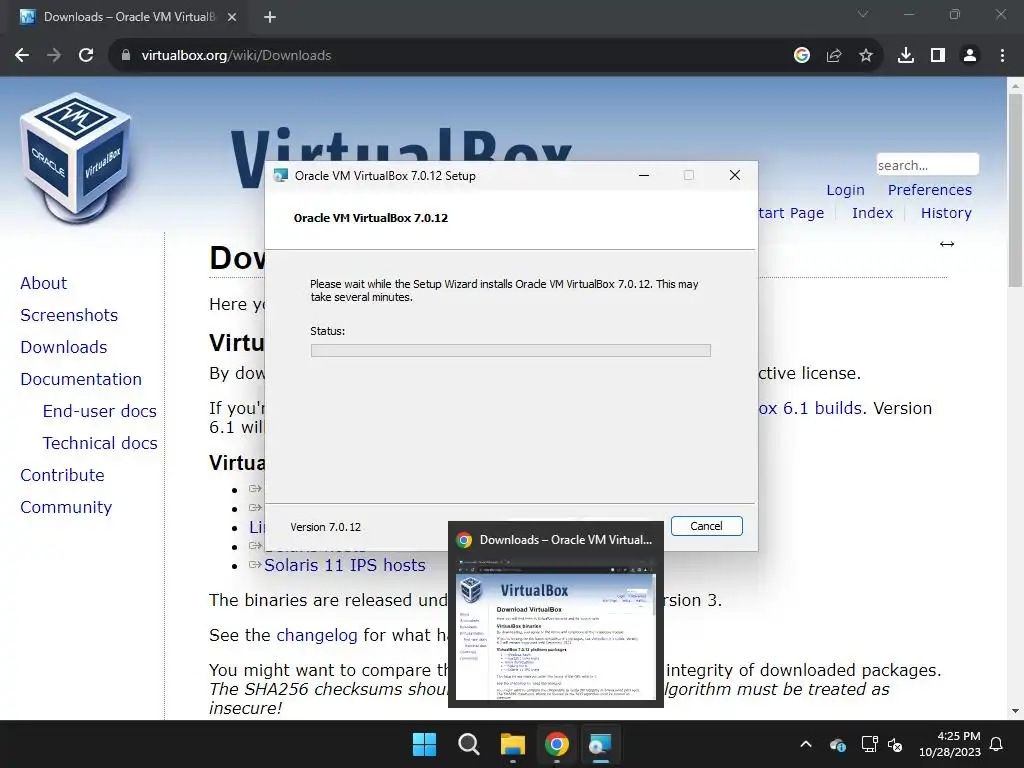This screenshot has width=1024, height=768.
Task: Open the network tray icon
Action: tap(869, 744)
